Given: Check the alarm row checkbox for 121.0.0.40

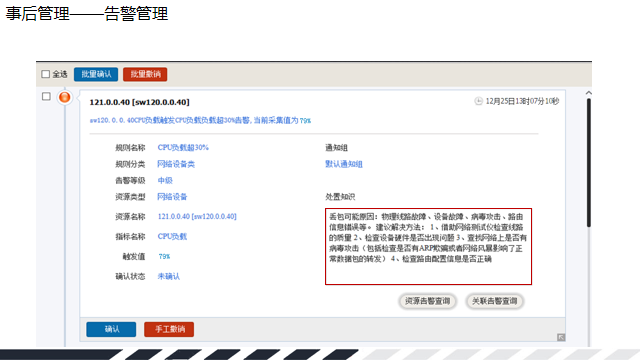Looking at the screenshot, I should click(46, 97).
